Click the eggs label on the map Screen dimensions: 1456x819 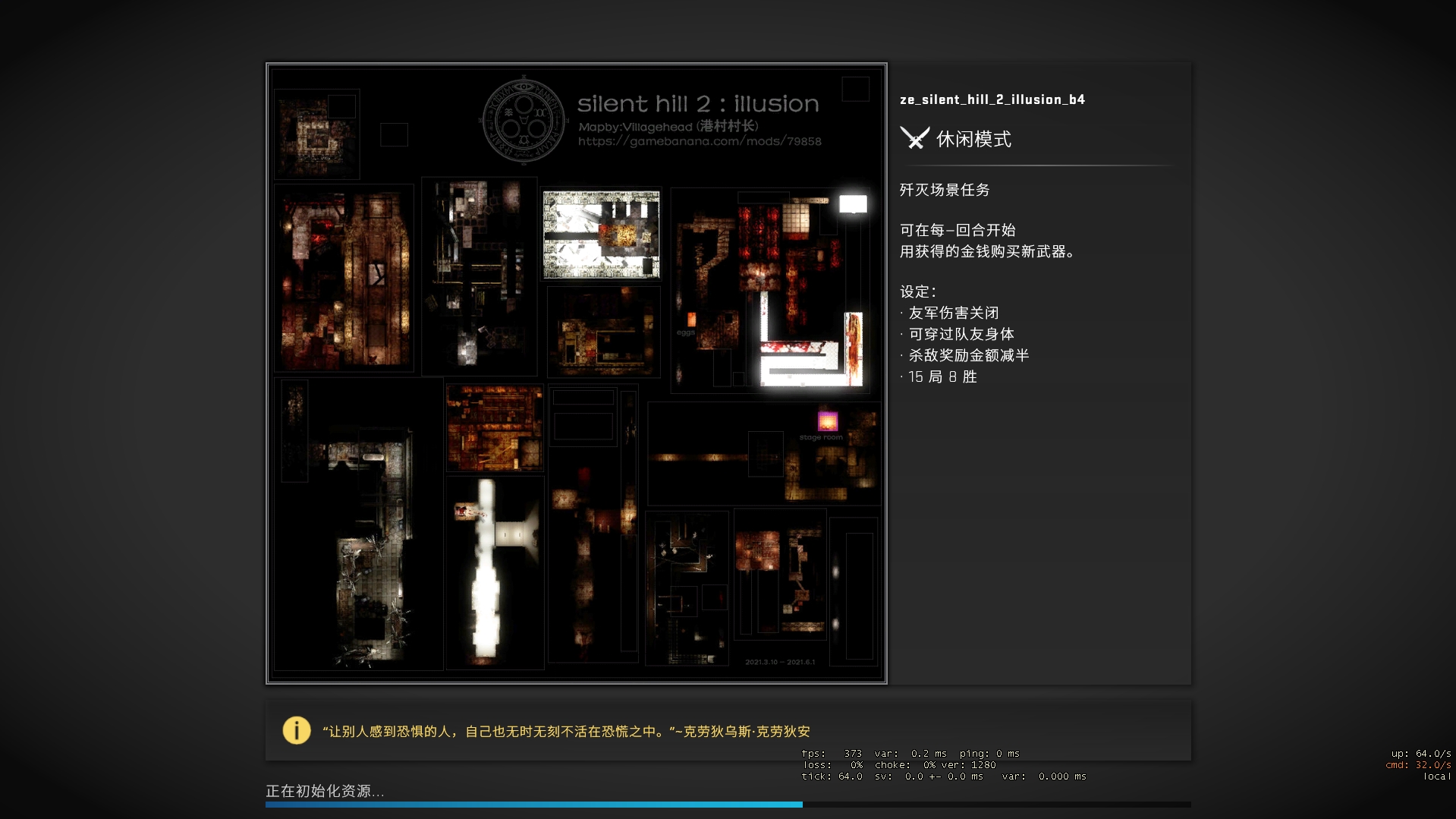coord(685,332)
